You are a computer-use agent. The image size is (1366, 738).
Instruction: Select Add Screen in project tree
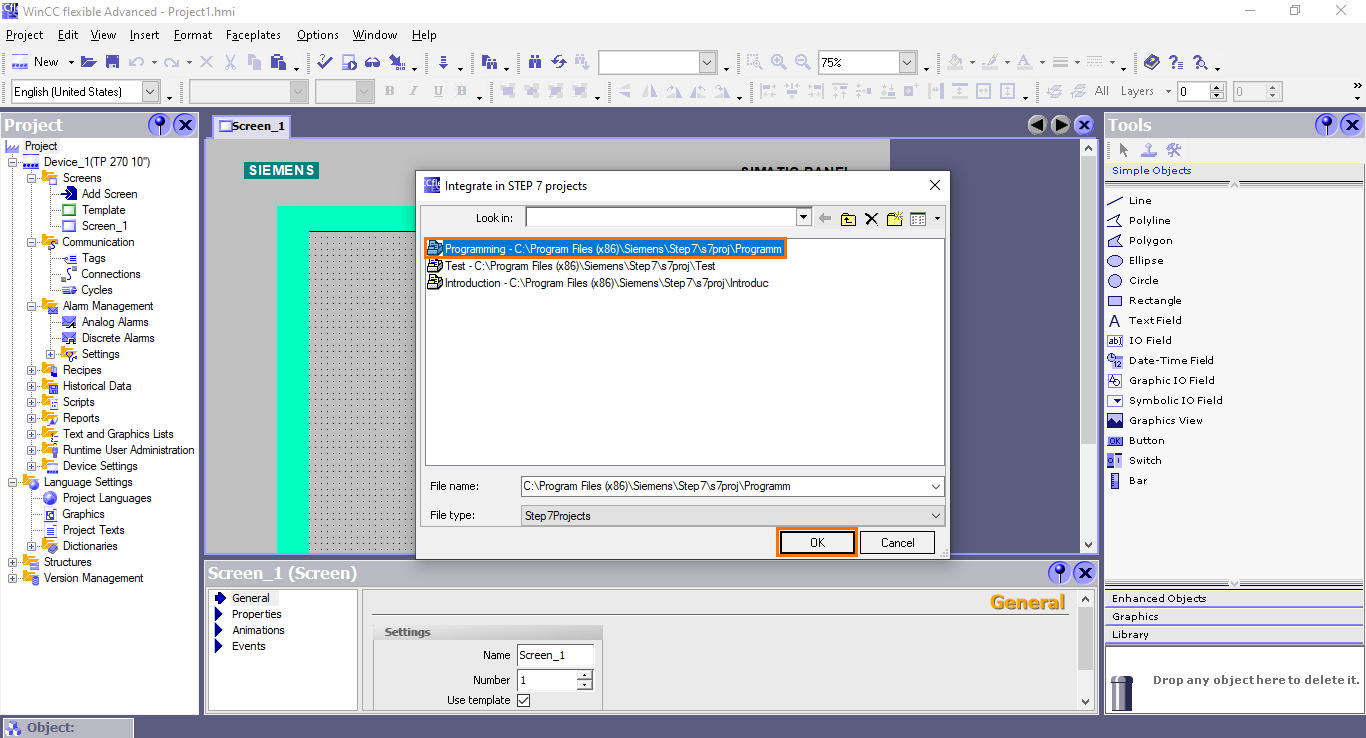click(x=109, y=194)
